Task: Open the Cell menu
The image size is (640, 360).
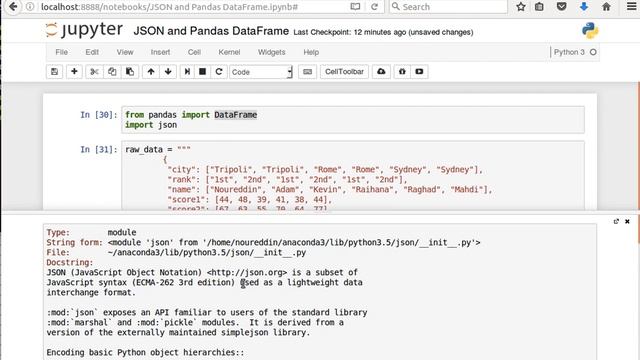Action: (x=194, y=52)
